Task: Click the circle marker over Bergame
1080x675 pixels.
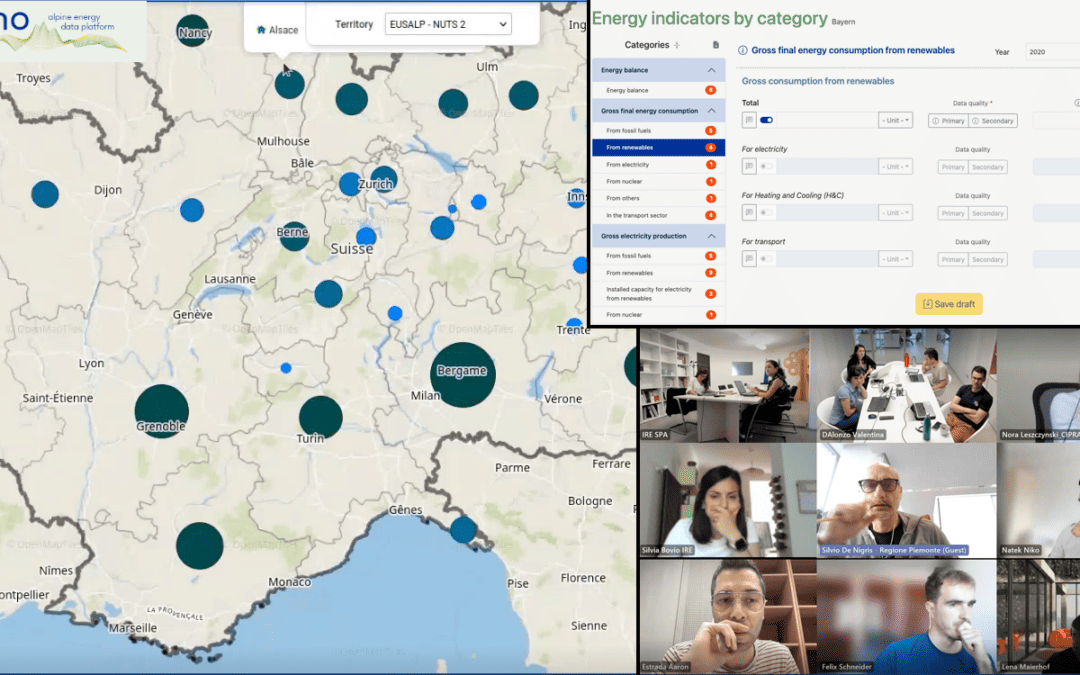Action: 462,375
